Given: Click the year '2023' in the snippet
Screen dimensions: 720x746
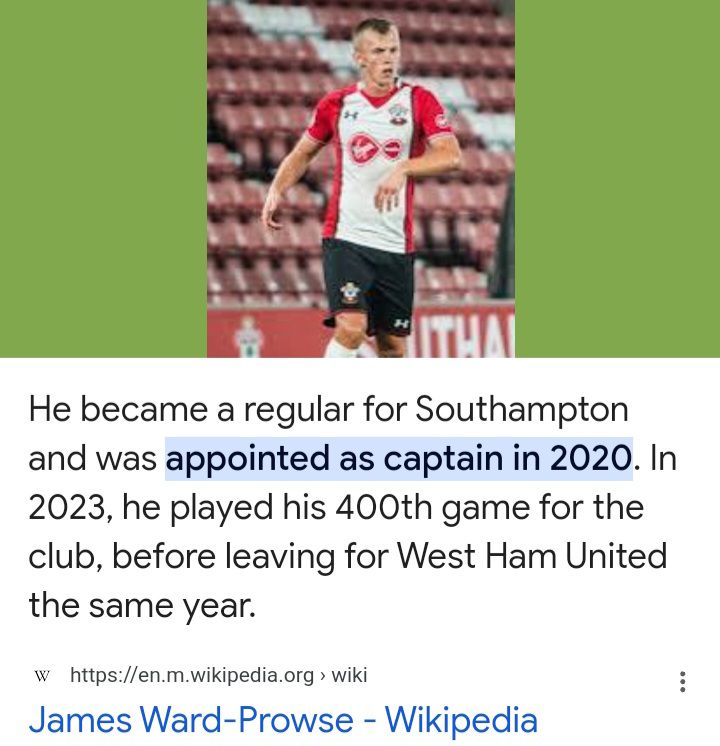Looking at the screenshot, I should pyautogui.click(x=68, y=508).
